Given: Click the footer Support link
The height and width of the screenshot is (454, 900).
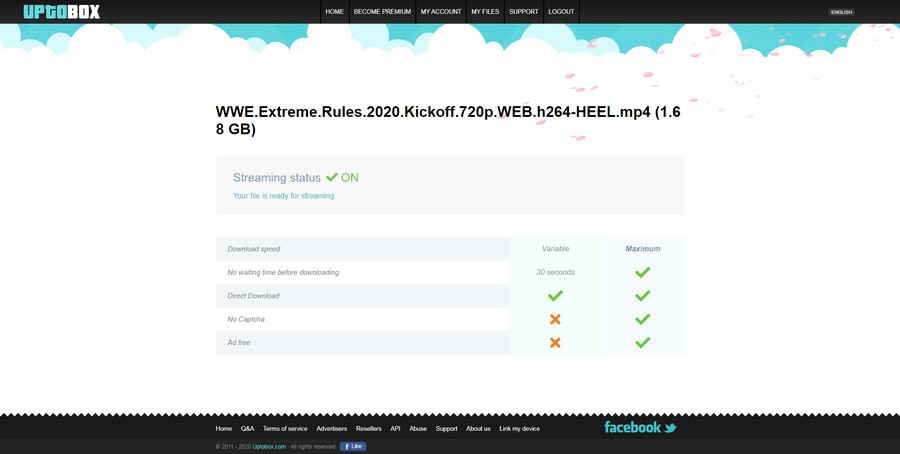Looking at the screenshot, I should (447, 429).
